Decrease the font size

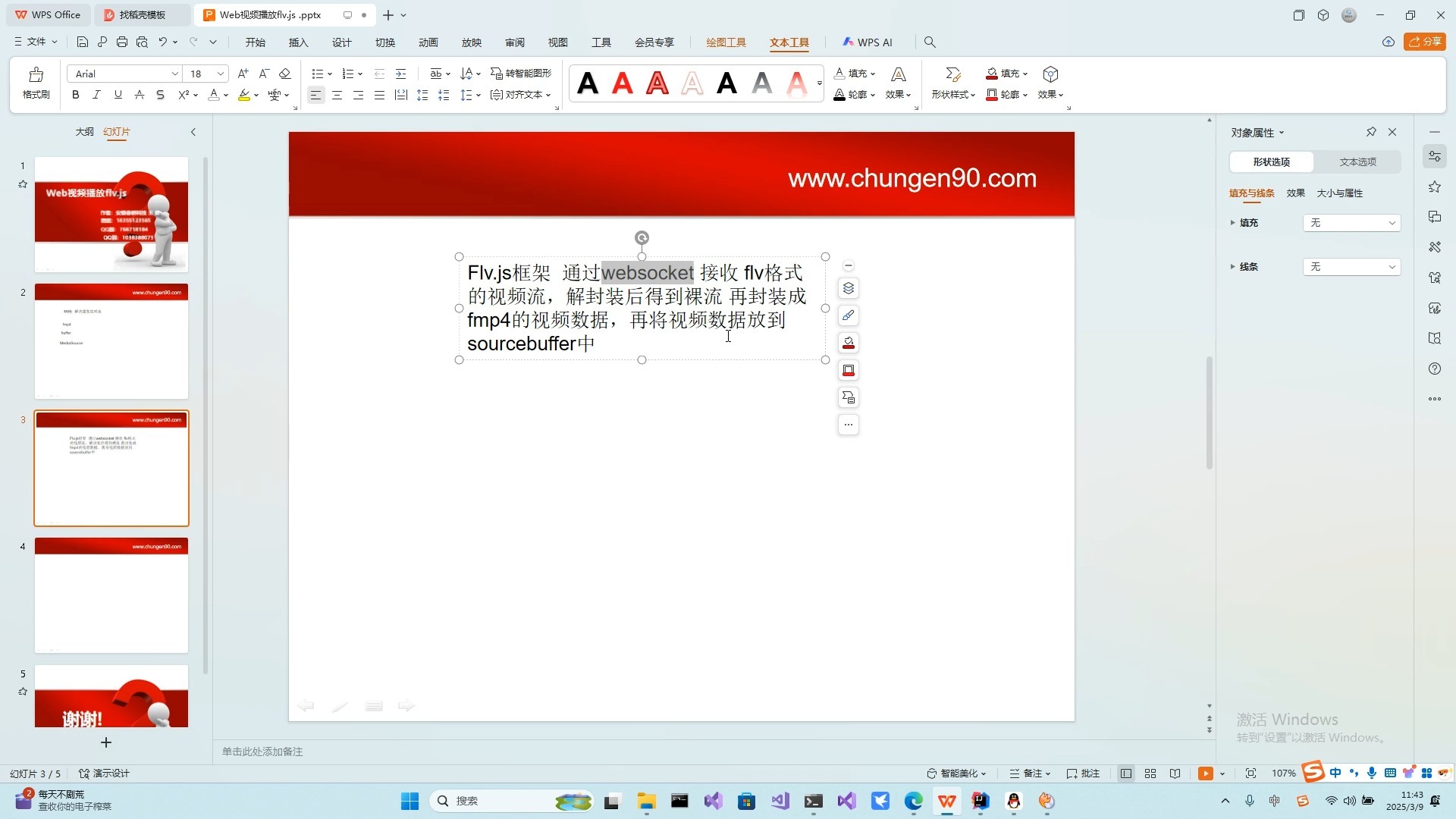264,74
